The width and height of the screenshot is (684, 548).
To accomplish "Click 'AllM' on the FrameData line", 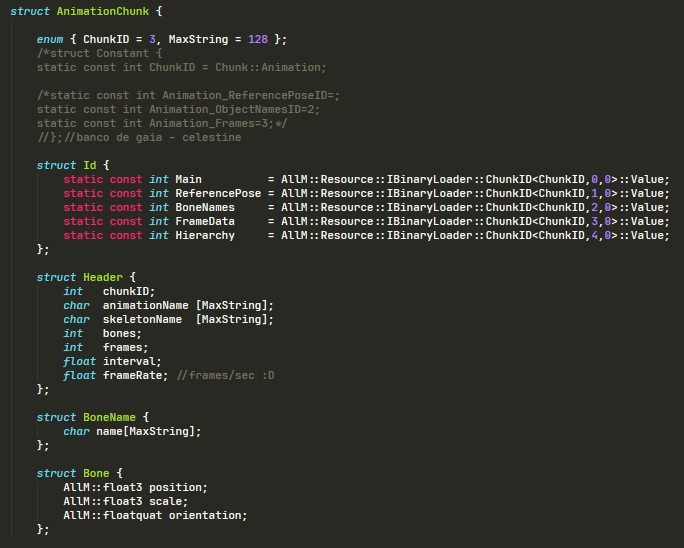I will (294, 221).
